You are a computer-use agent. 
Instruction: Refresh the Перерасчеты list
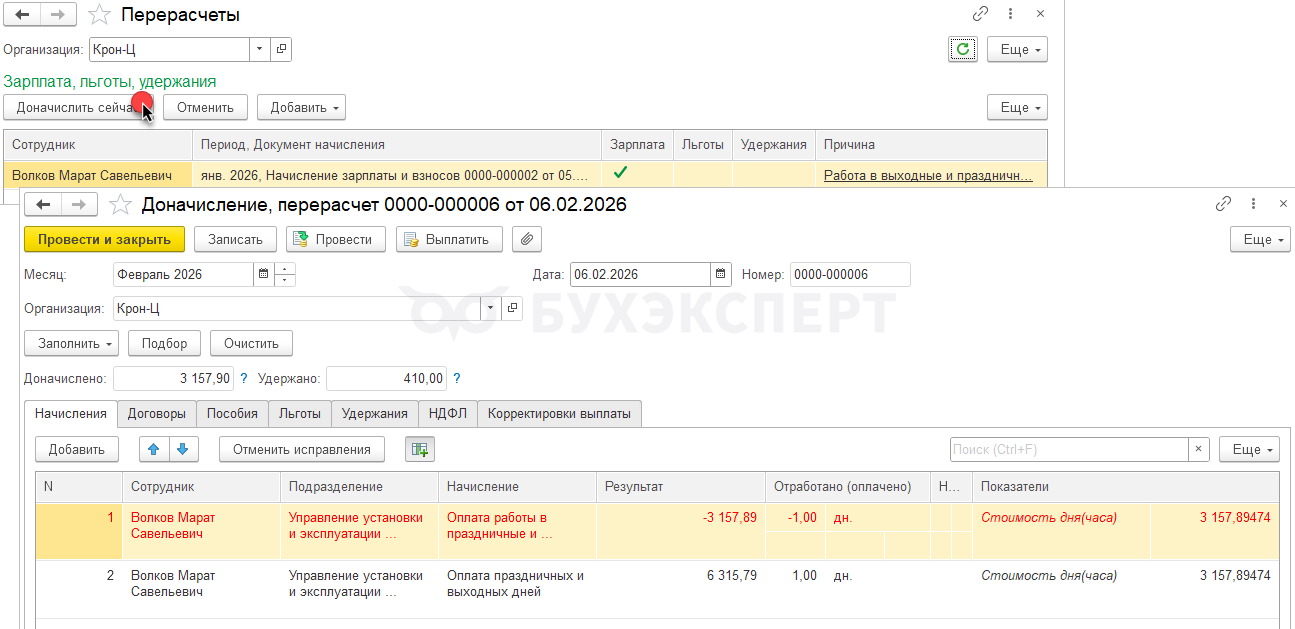point(962,49)
